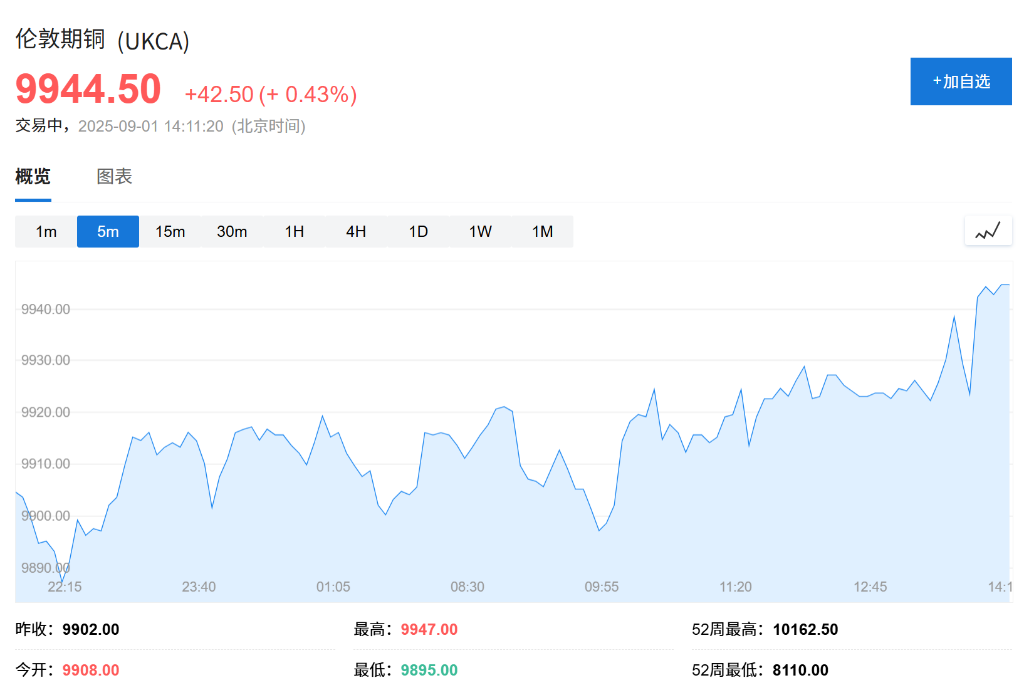Select the 30m timeframe
Viewport: 1024px width, 688px height.
[232, 231]
